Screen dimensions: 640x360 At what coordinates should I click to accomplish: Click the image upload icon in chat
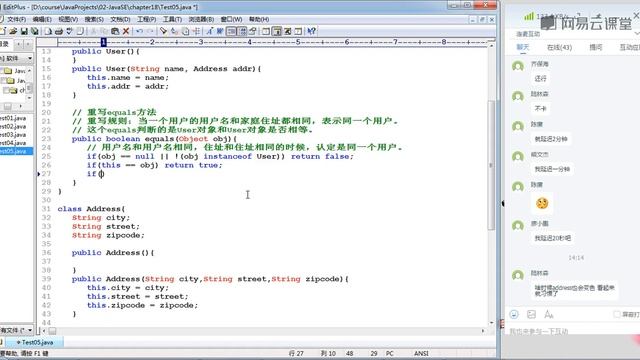point(531,314)
